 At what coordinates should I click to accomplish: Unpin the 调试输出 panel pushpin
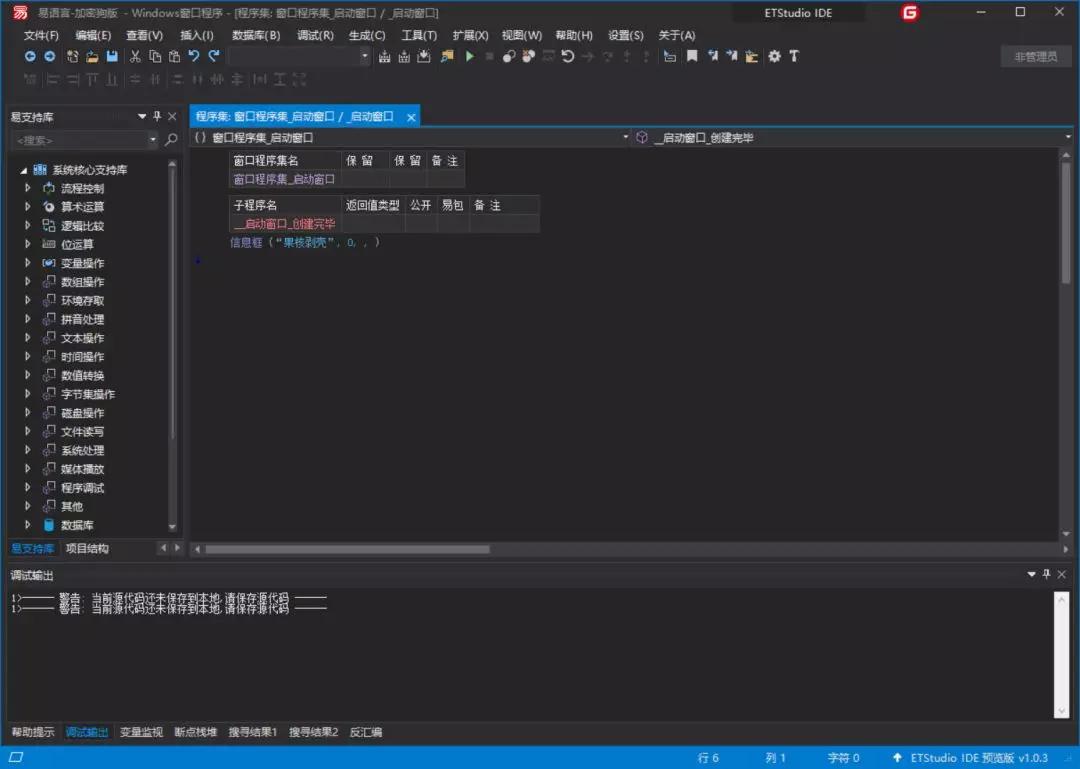[x=1046, y=574]
